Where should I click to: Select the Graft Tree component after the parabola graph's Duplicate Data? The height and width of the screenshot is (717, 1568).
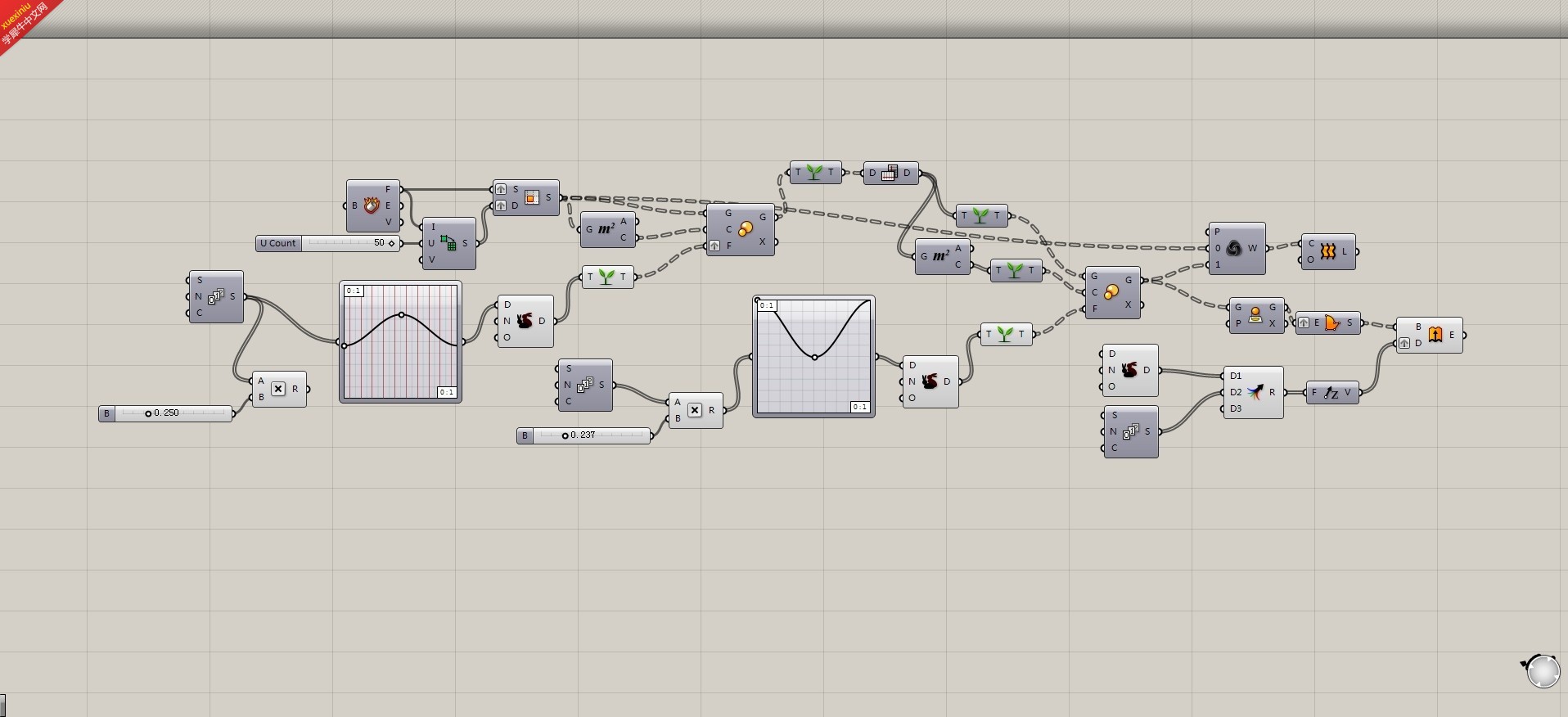1006,334
